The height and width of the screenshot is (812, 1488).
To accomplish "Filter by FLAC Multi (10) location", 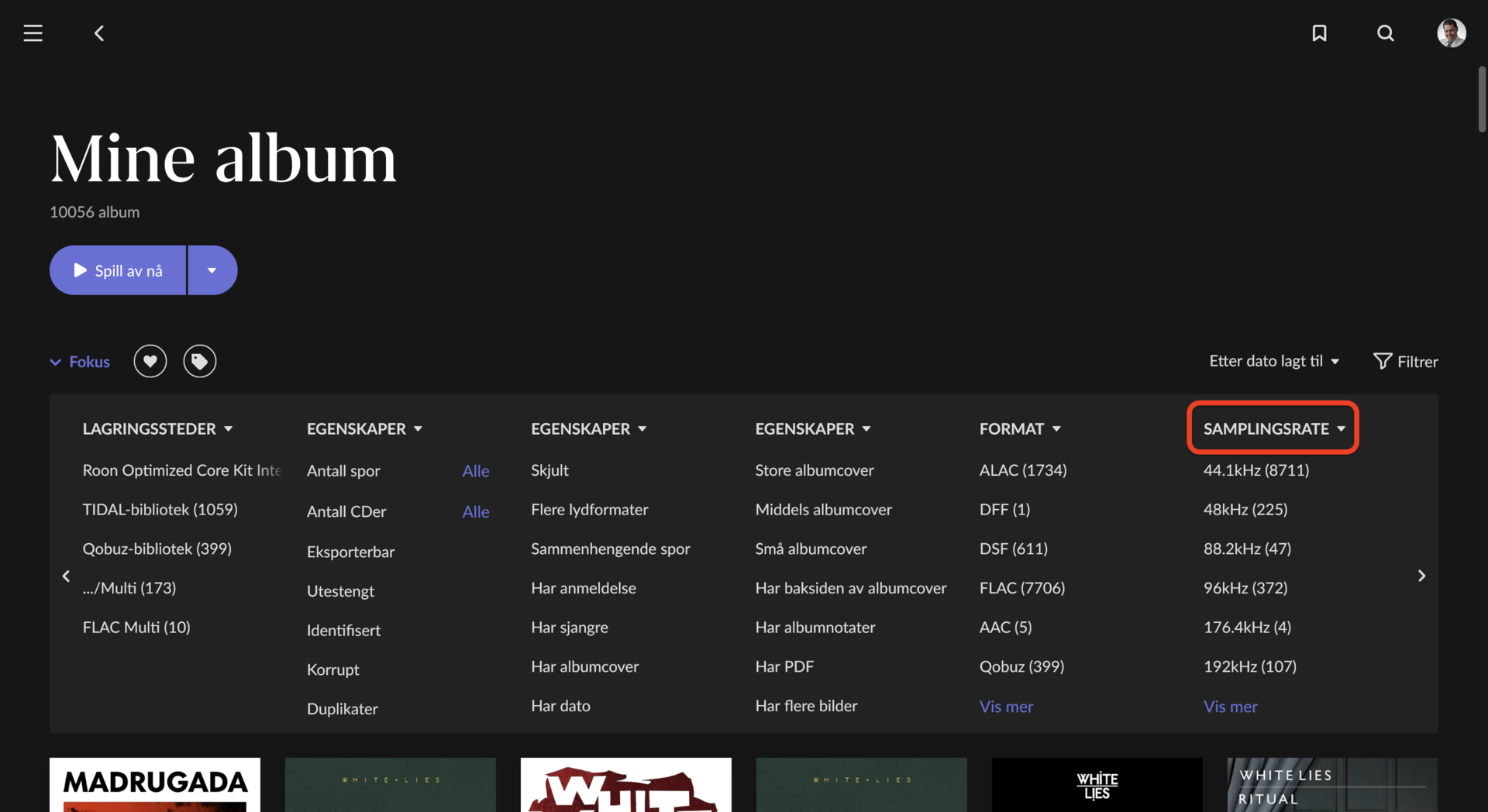I will [x=136, y=628].
